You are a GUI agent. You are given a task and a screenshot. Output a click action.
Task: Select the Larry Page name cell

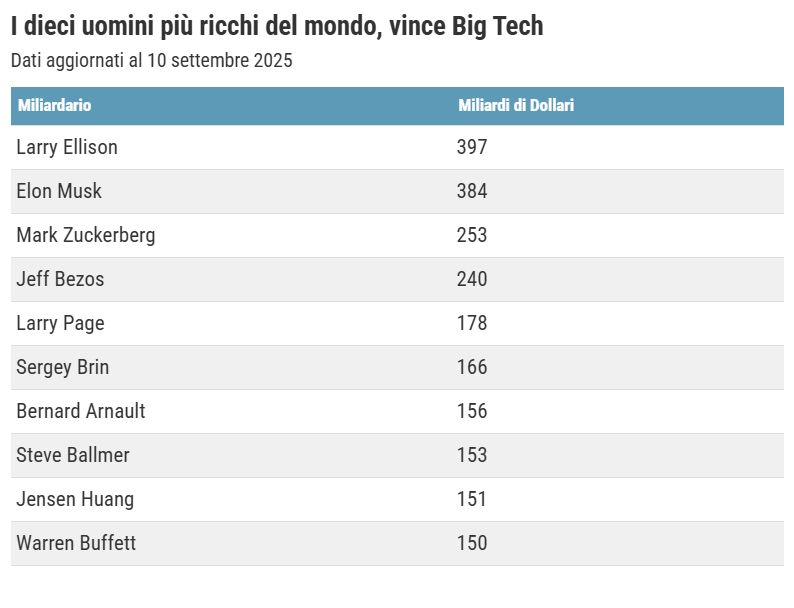coord(60,323)
